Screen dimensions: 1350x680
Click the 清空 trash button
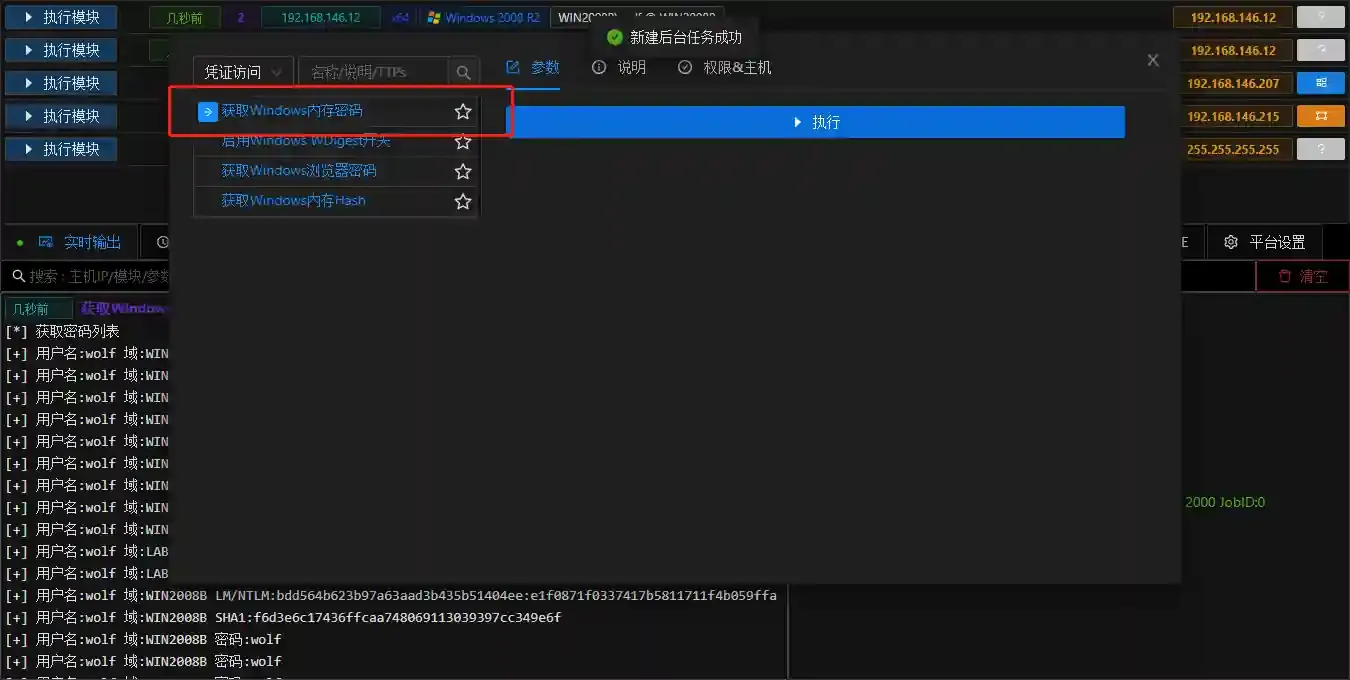(1302, 276)
